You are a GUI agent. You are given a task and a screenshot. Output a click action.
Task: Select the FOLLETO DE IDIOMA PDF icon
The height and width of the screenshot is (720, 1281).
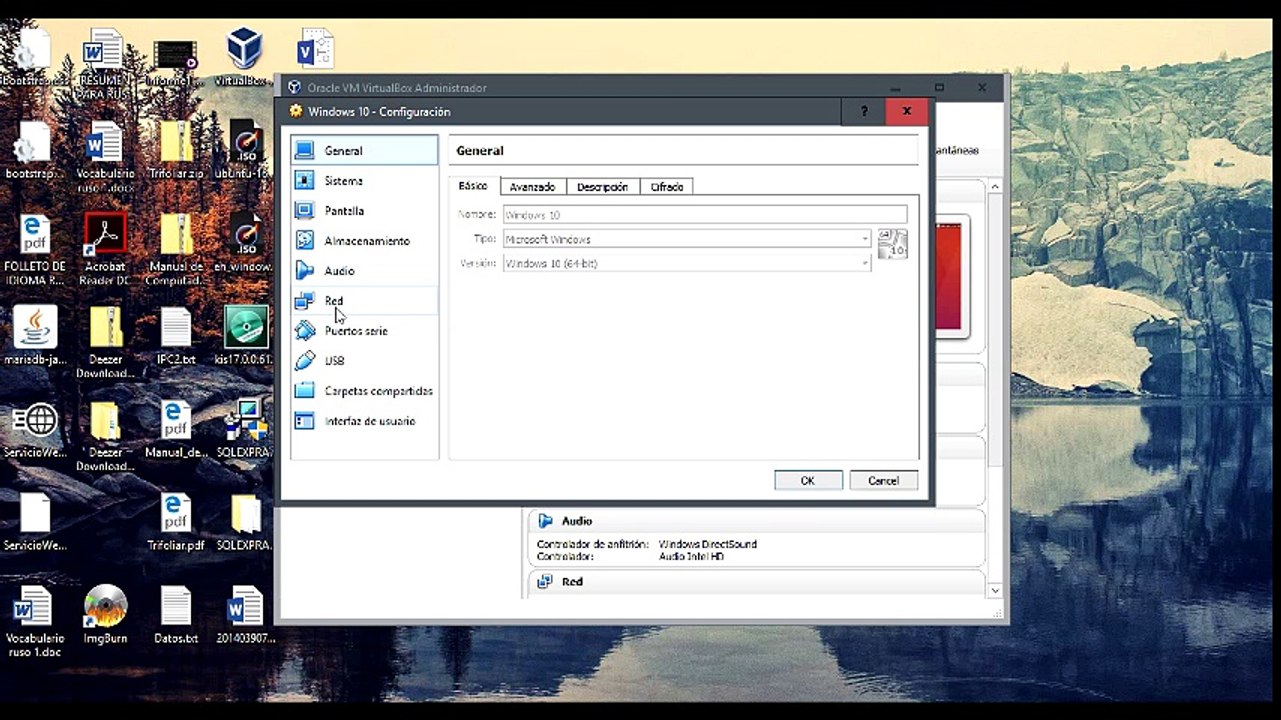click(35, 249)
